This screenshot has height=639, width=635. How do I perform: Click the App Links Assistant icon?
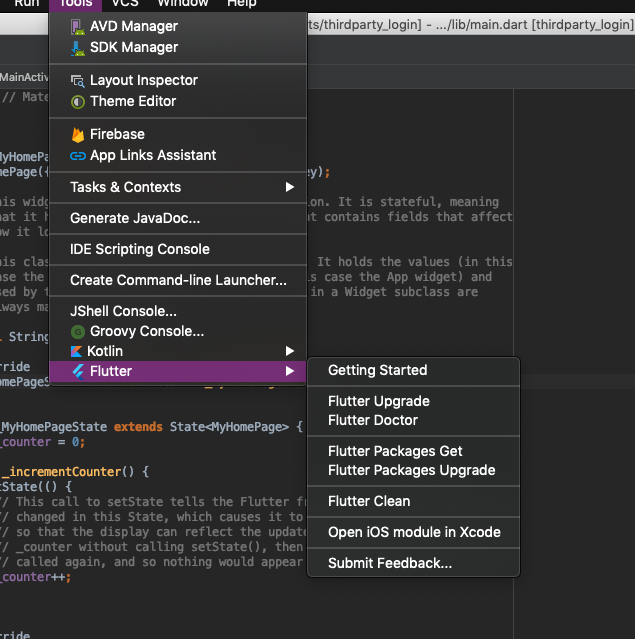click(77, 155)
